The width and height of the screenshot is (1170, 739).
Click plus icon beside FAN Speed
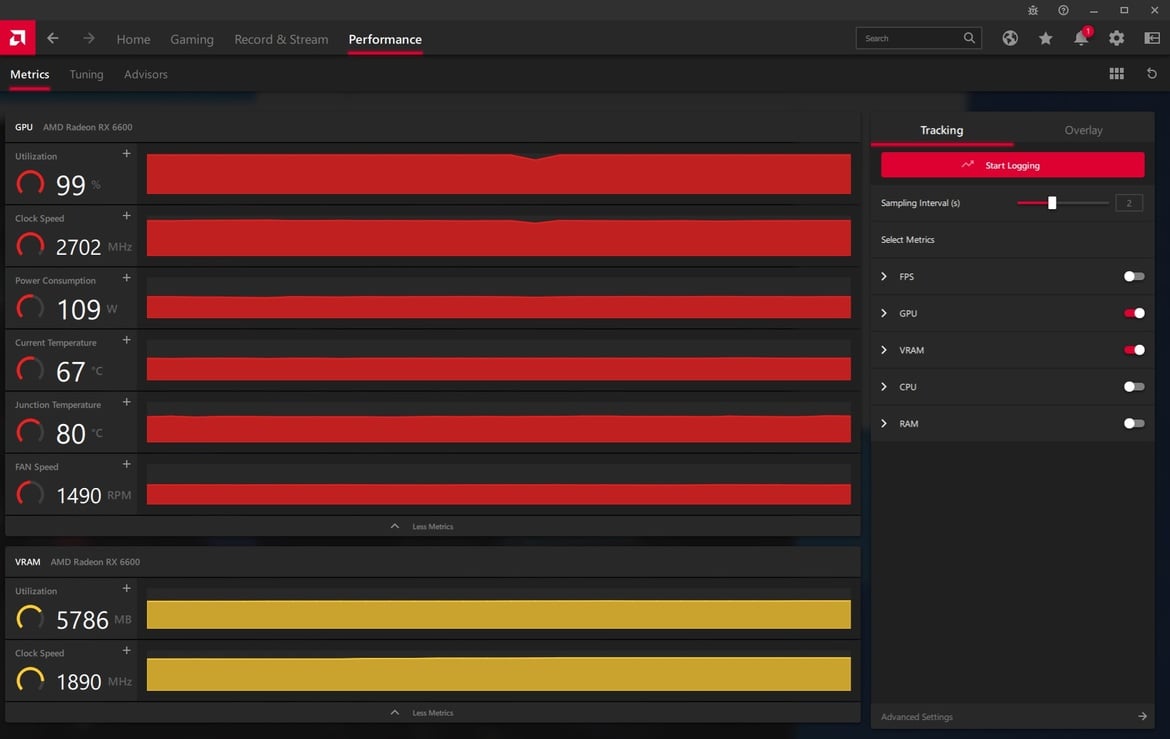126,464
